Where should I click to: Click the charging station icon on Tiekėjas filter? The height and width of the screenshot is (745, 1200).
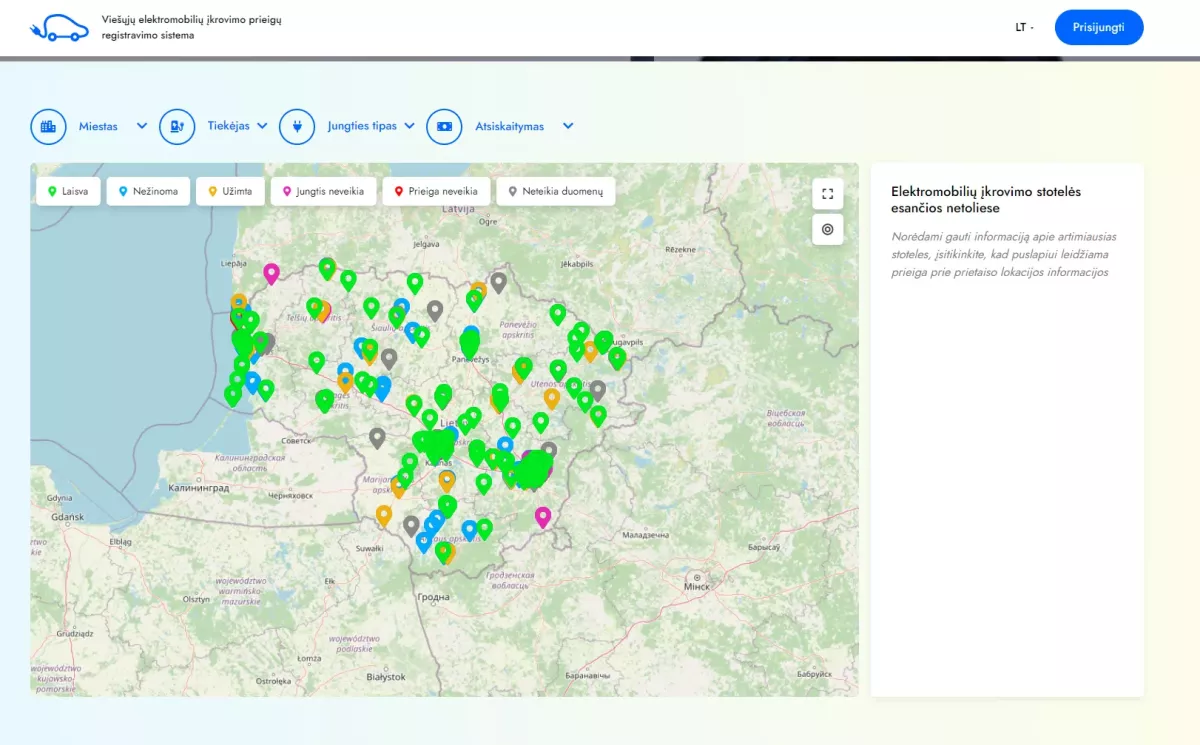point(177,126)
